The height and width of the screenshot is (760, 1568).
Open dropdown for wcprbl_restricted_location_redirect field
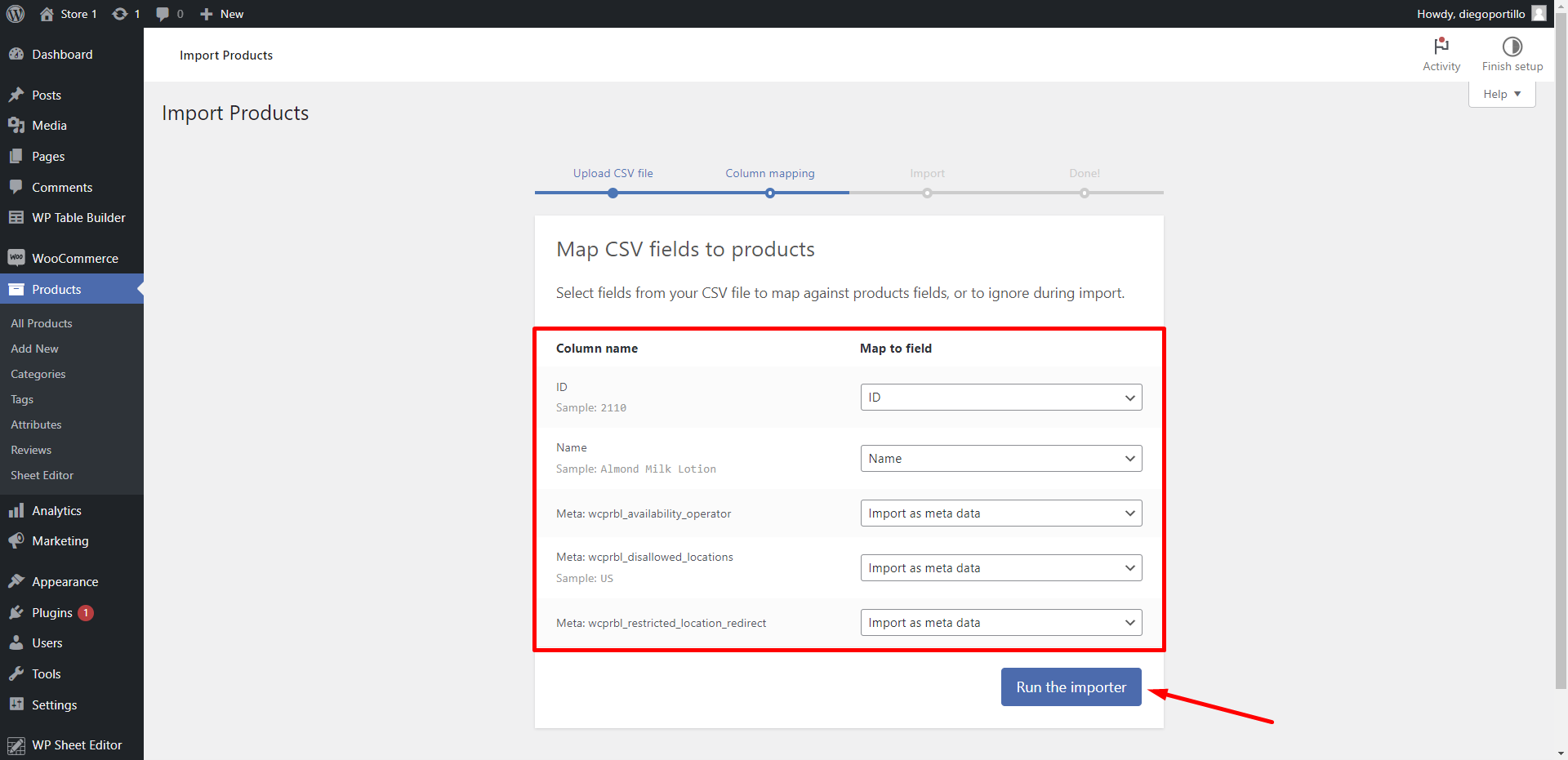1000,623
